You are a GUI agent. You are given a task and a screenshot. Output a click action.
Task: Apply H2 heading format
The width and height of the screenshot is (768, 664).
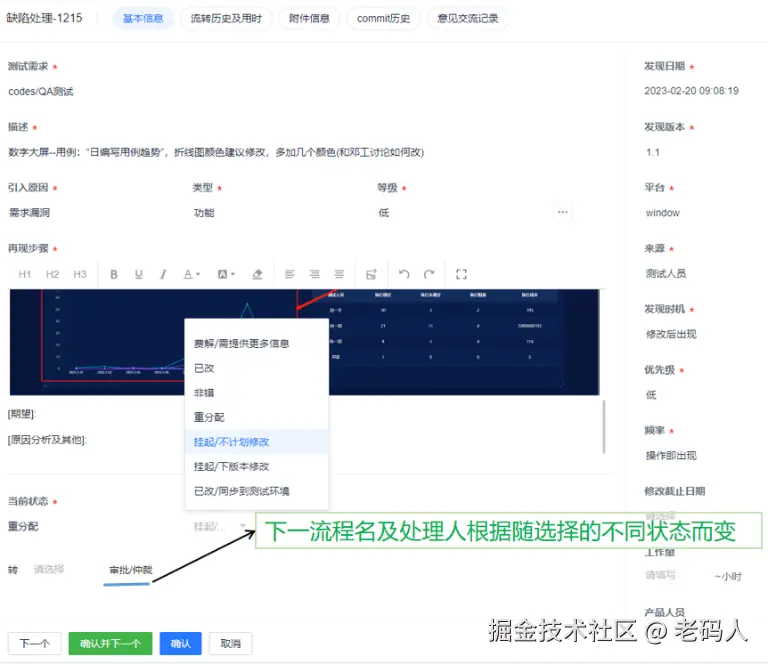tap(52, 274)
